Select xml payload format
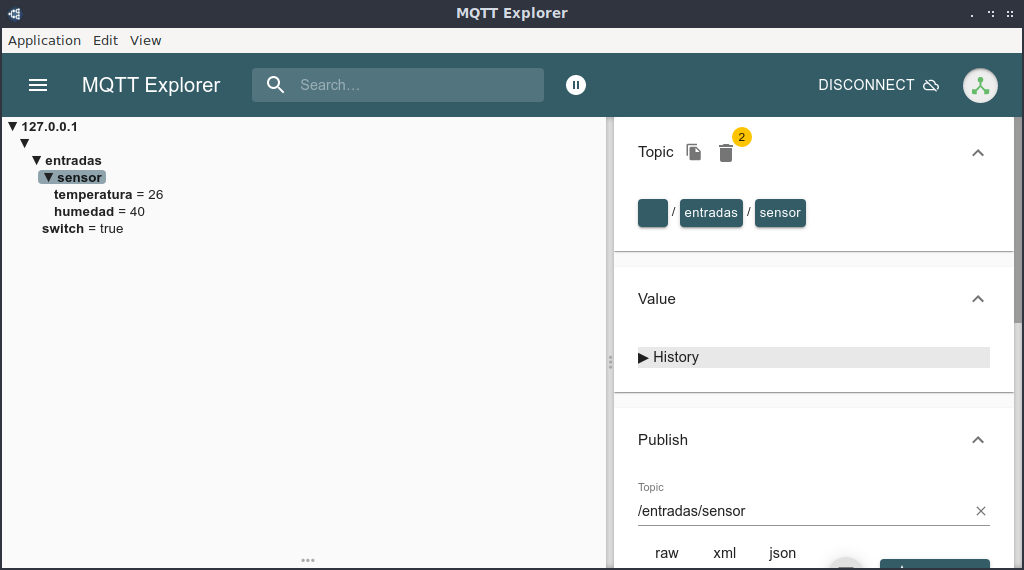 point(724,553)
